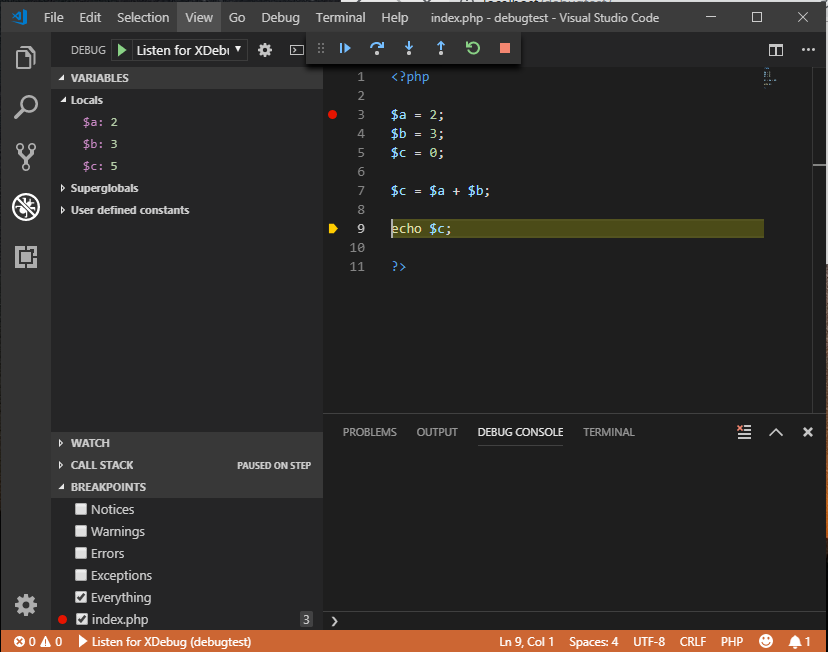Screen dimensions: 828x652
Task: Restart the debug session
Action: (473, 49)
